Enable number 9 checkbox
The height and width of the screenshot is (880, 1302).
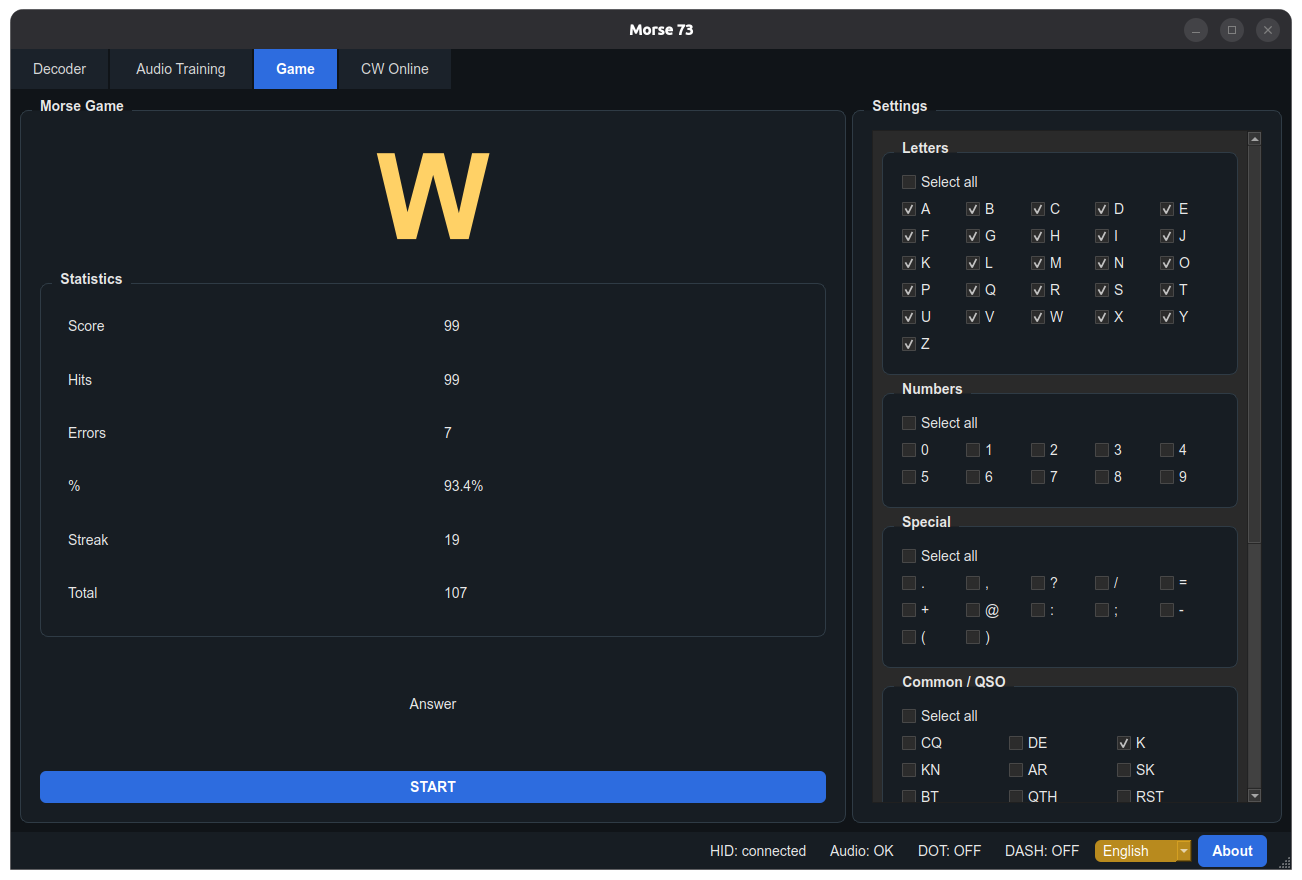[1167, 477]
